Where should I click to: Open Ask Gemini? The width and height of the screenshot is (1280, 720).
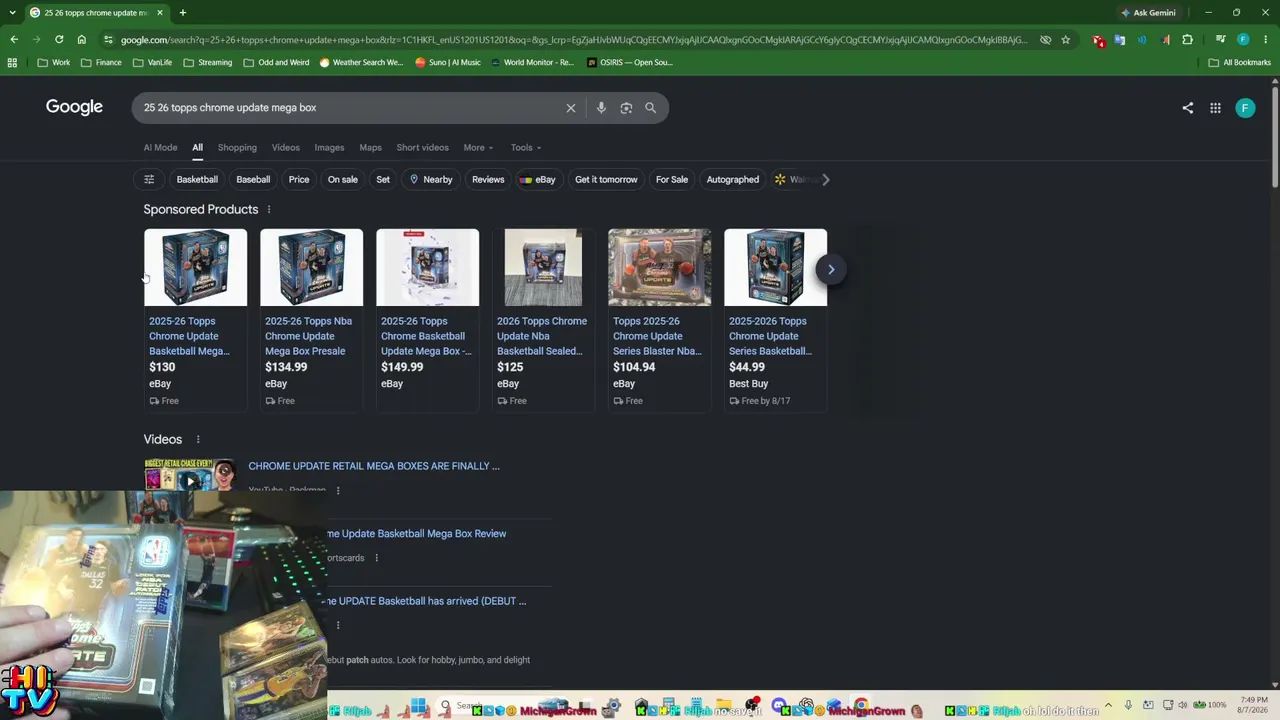coord(1148,13)
